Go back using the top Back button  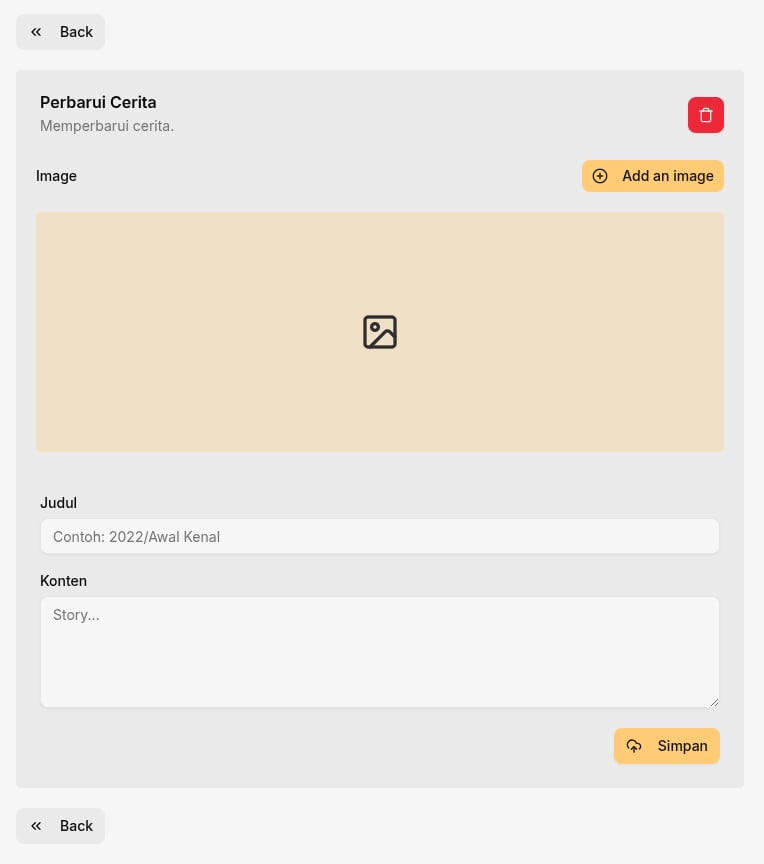click(x=61, y=32)
